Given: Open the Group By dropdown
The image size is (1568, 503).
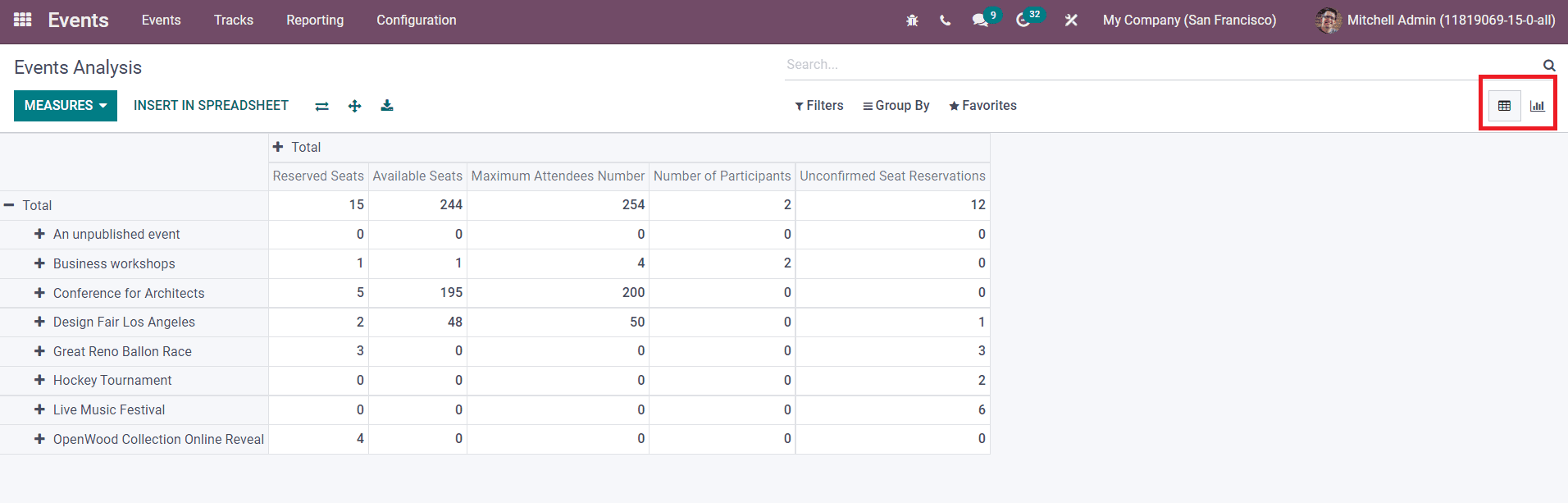Looking at the screenshot, I should [896, 106].
